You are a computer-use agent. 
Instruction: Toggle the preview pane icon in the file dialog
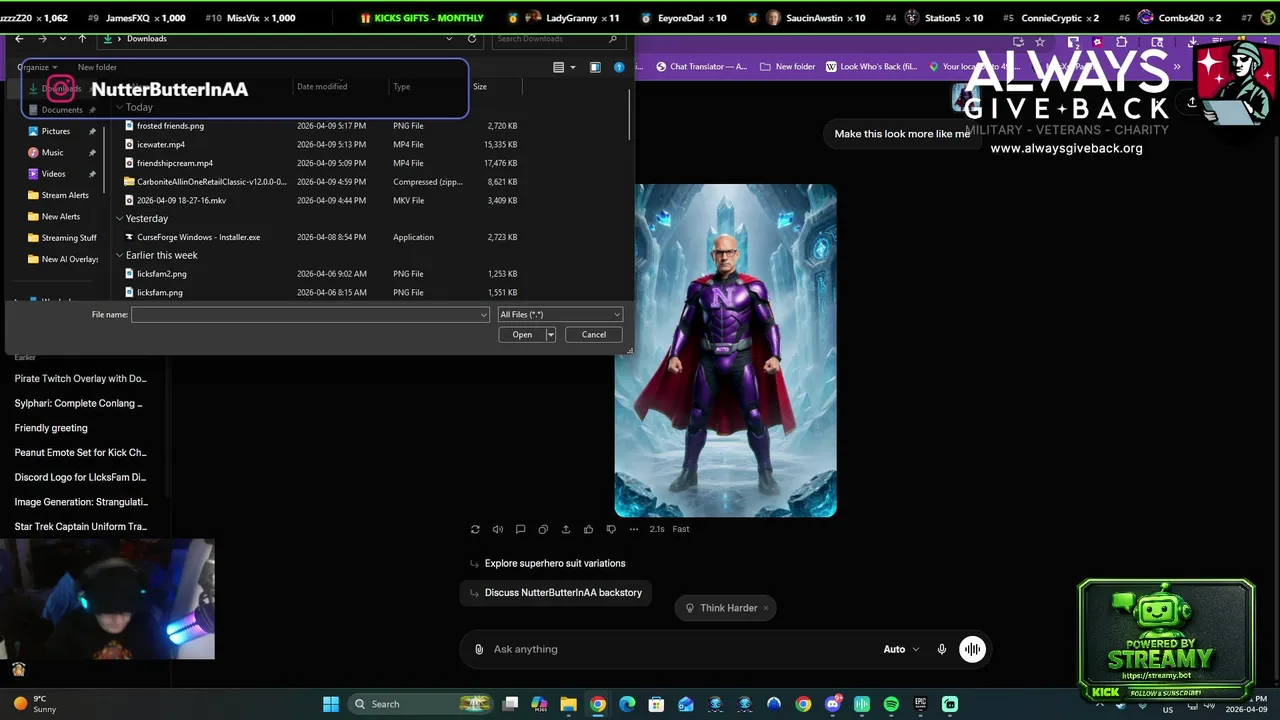pyautogui.click(x=595, y=67)
